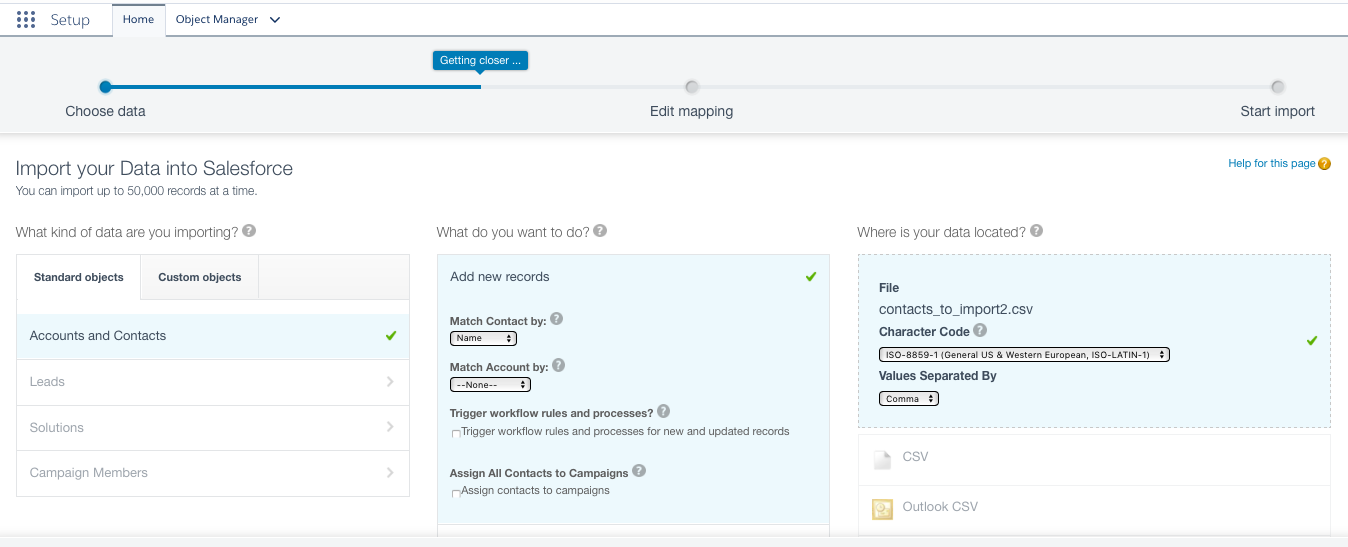Screen dimensions: 1348x547
Task: Click help icon next to Match Account by
Action: point(559,365)
